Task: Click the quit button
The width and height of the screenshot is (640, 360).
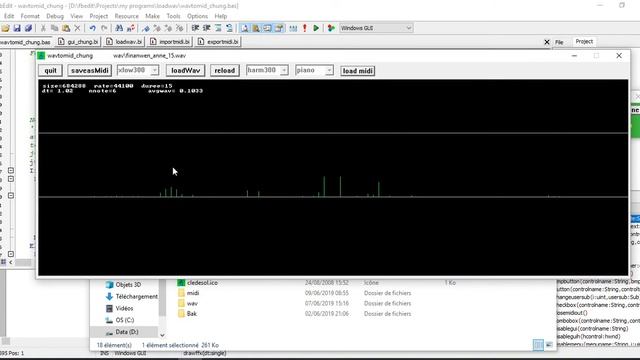Action: pyautogui.click(x=50, y=71)
